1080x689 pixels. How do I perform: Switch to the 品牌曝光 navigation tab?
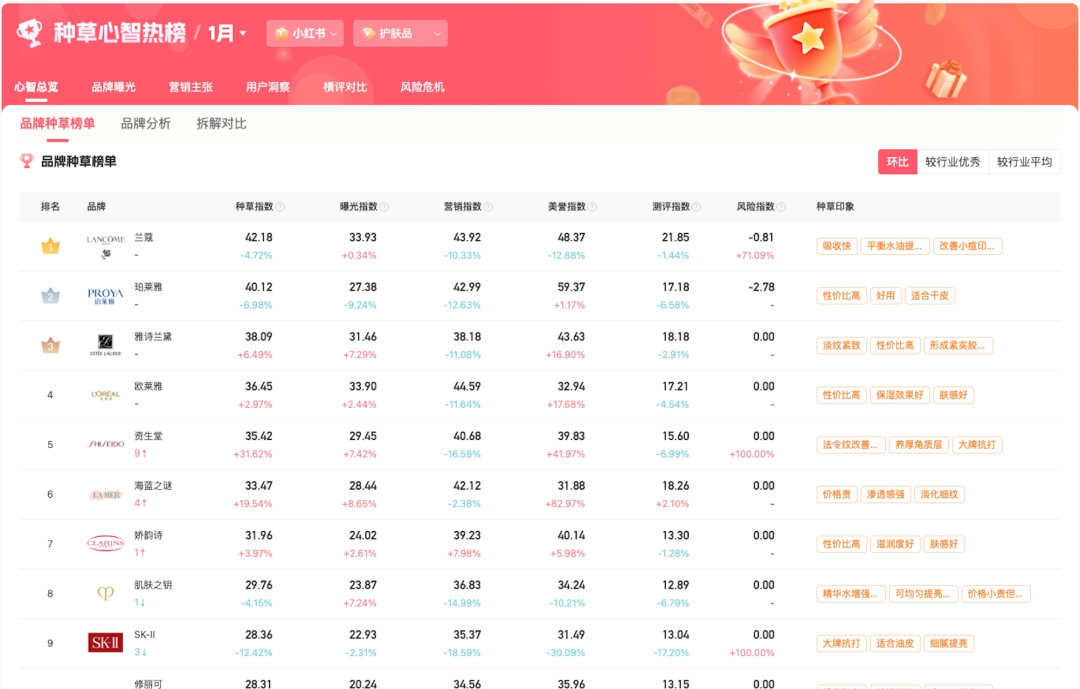click(113, 87)
